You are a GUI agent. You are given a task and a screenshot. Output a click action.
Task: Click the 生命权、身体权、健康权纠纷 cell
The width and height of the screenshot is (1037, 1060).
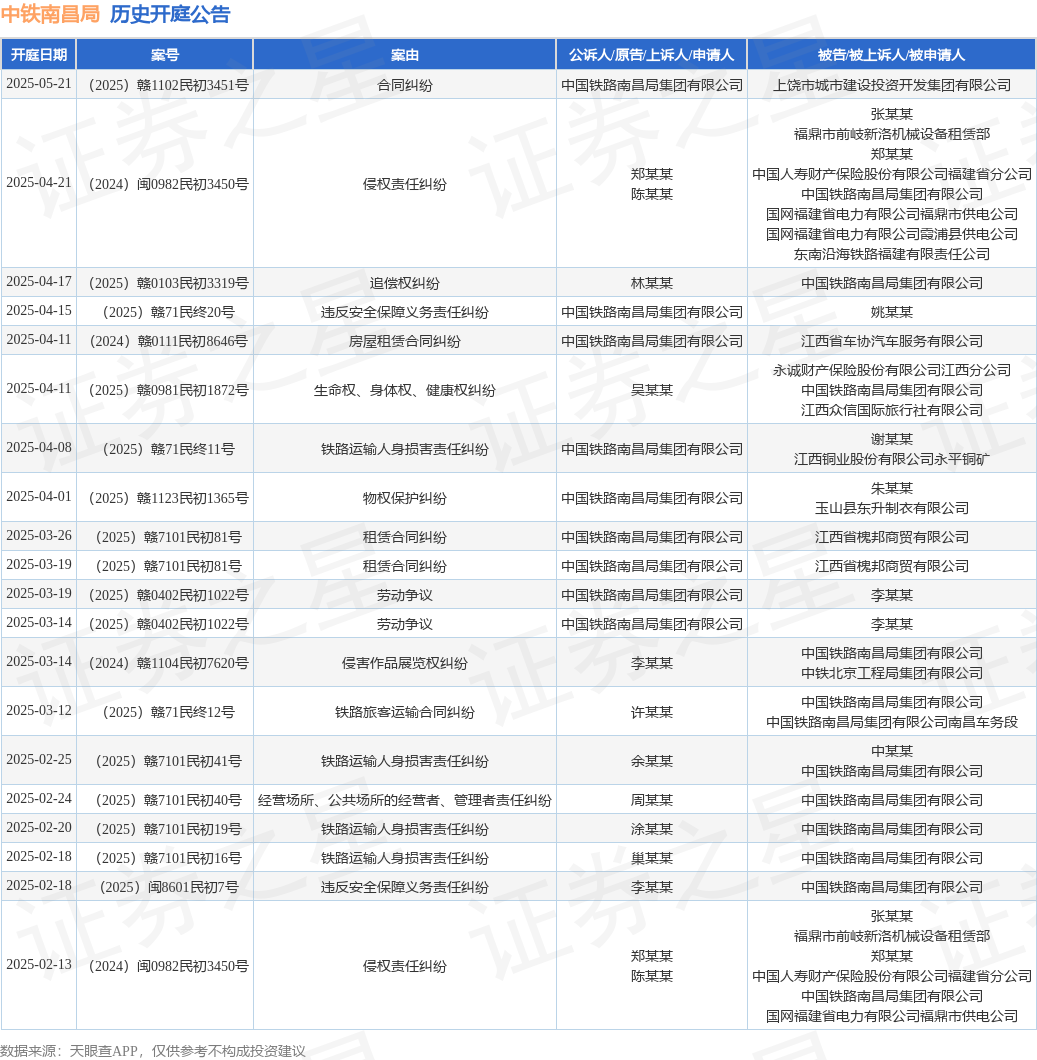(405, 390)
